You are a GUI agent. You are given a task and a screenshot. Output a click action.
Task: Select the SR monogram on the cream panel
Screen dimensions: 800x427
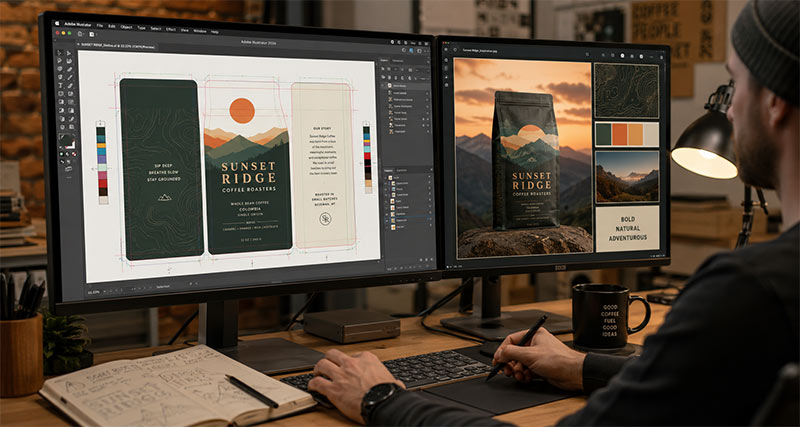pos(325,219)
